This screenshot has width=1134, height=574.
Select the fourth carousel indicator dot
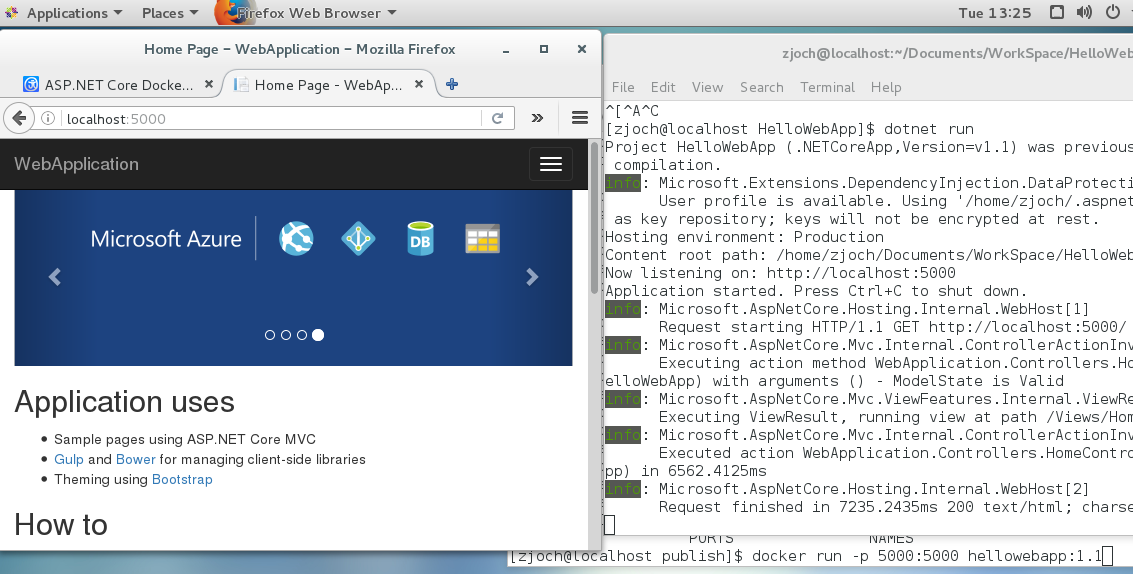318,335
